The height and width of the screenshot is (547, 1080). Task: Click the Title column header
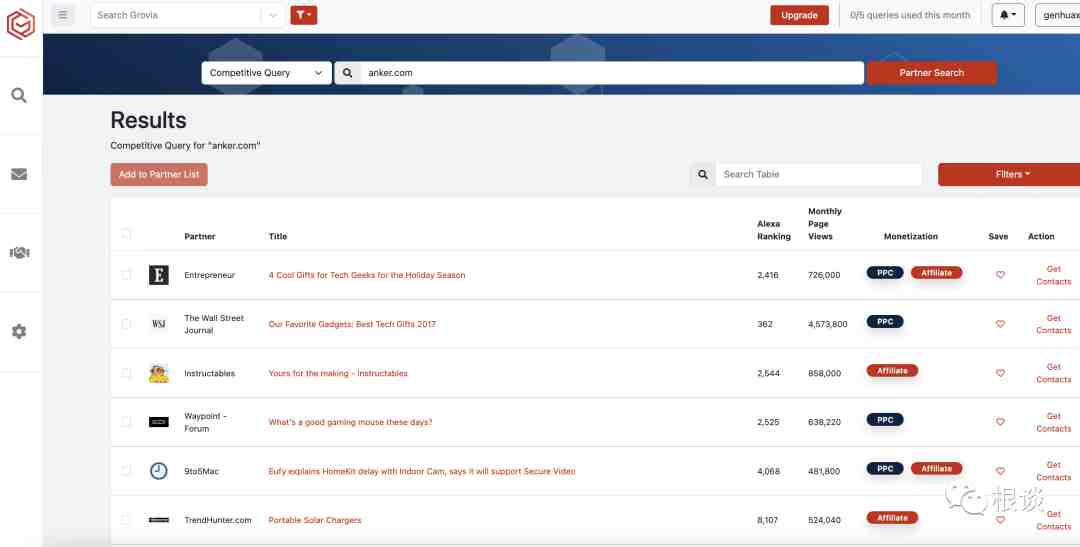[278, 236]
